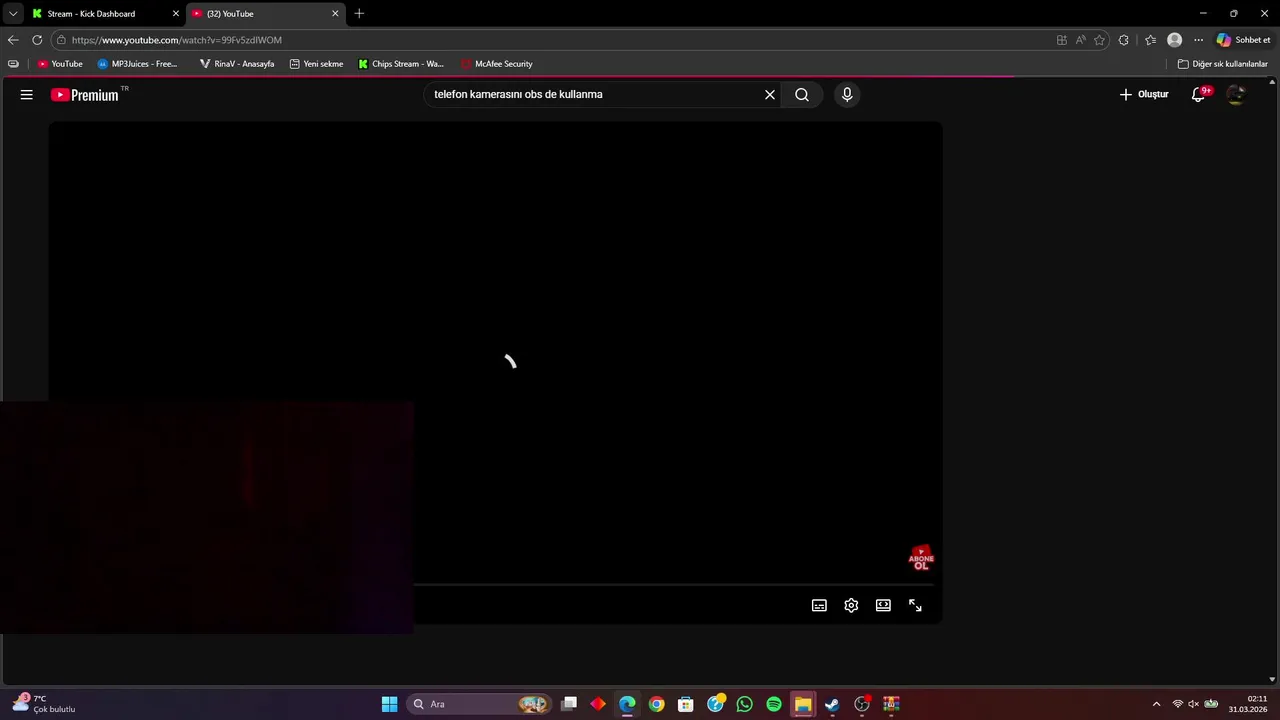
Task: Expand the tab search dropdown arrow
Action: point(13,14)
